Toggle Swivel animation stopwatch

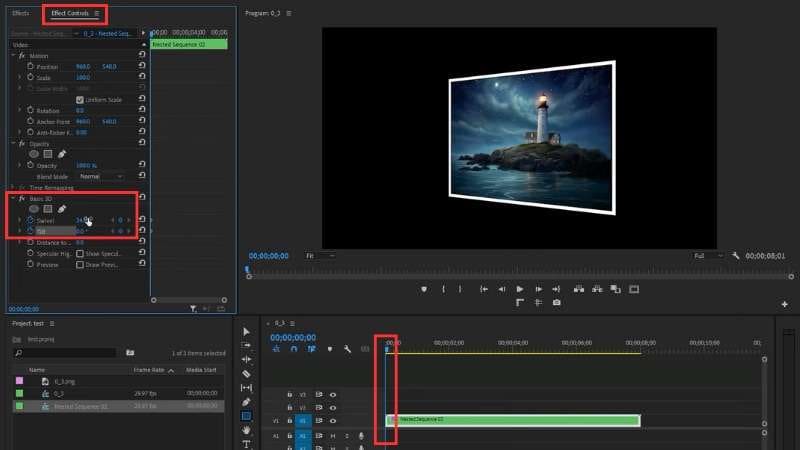click(x=30, y=220)
